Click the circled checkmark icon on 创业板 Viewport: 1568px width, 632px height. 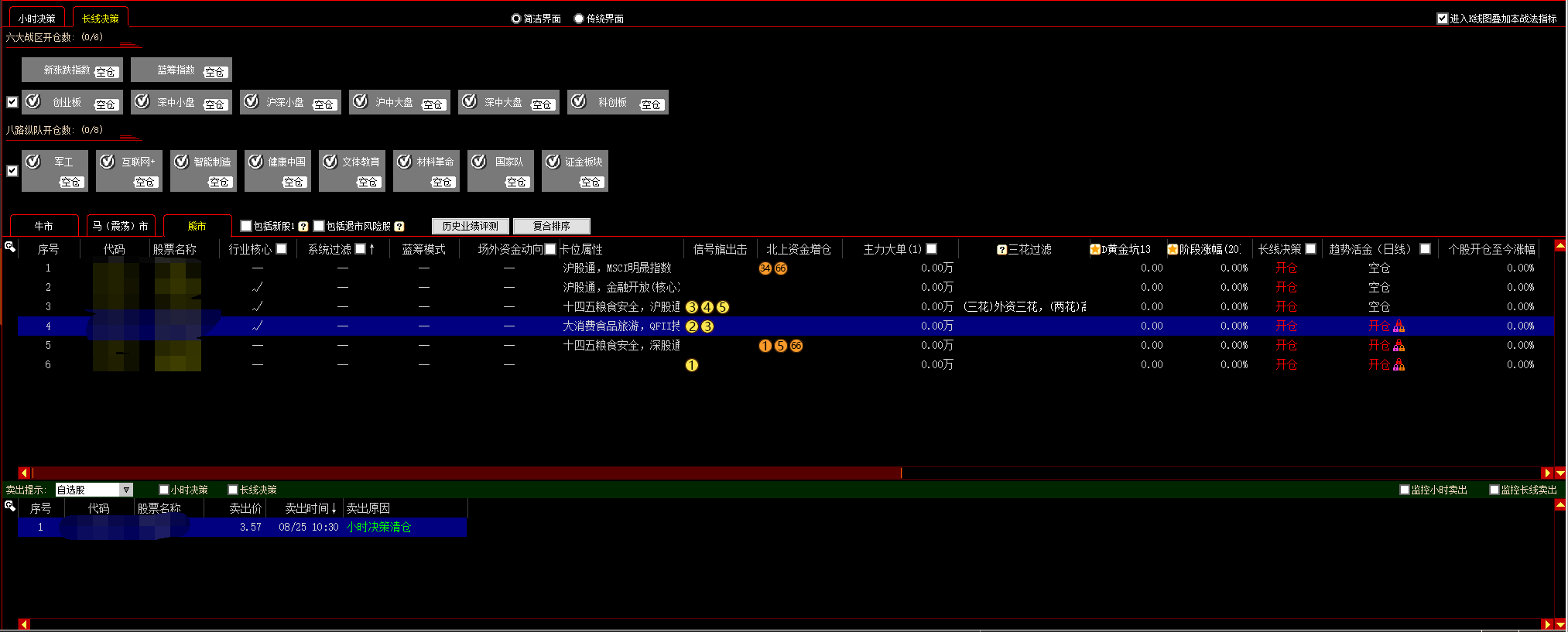pyautogui.click(x=33, y=101)
